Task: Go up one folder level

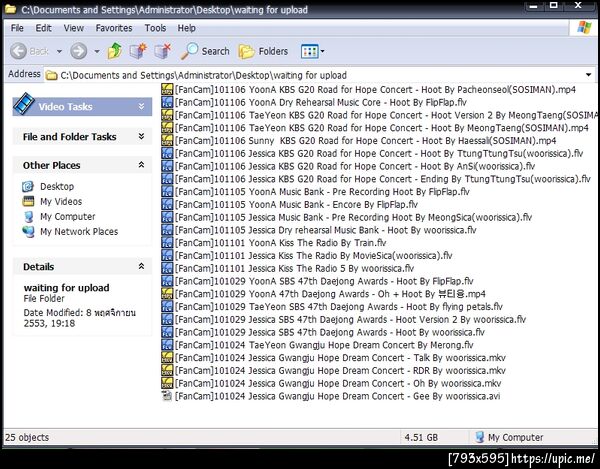Action: click(115, 51)
